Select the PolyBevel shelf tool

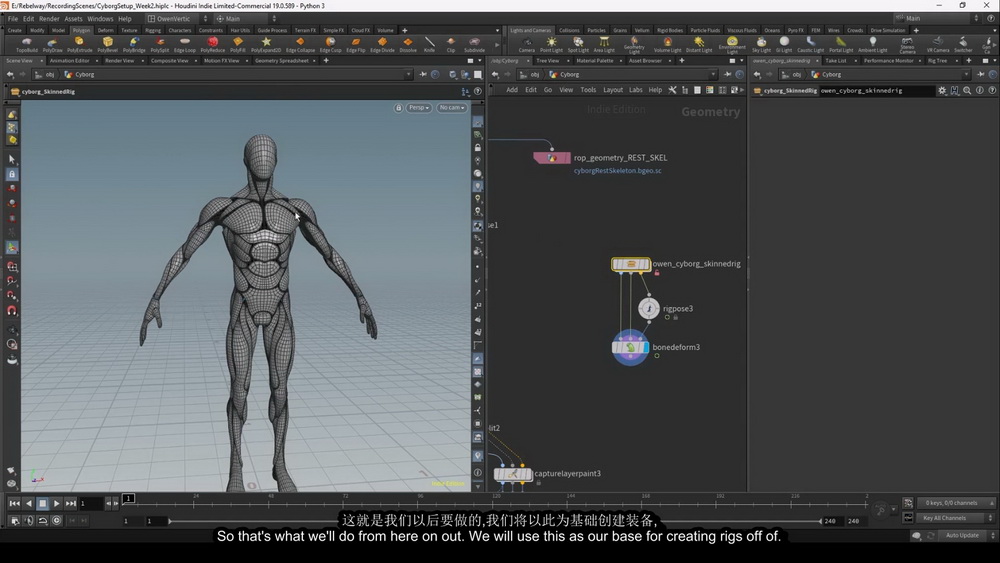pos(107,45)
